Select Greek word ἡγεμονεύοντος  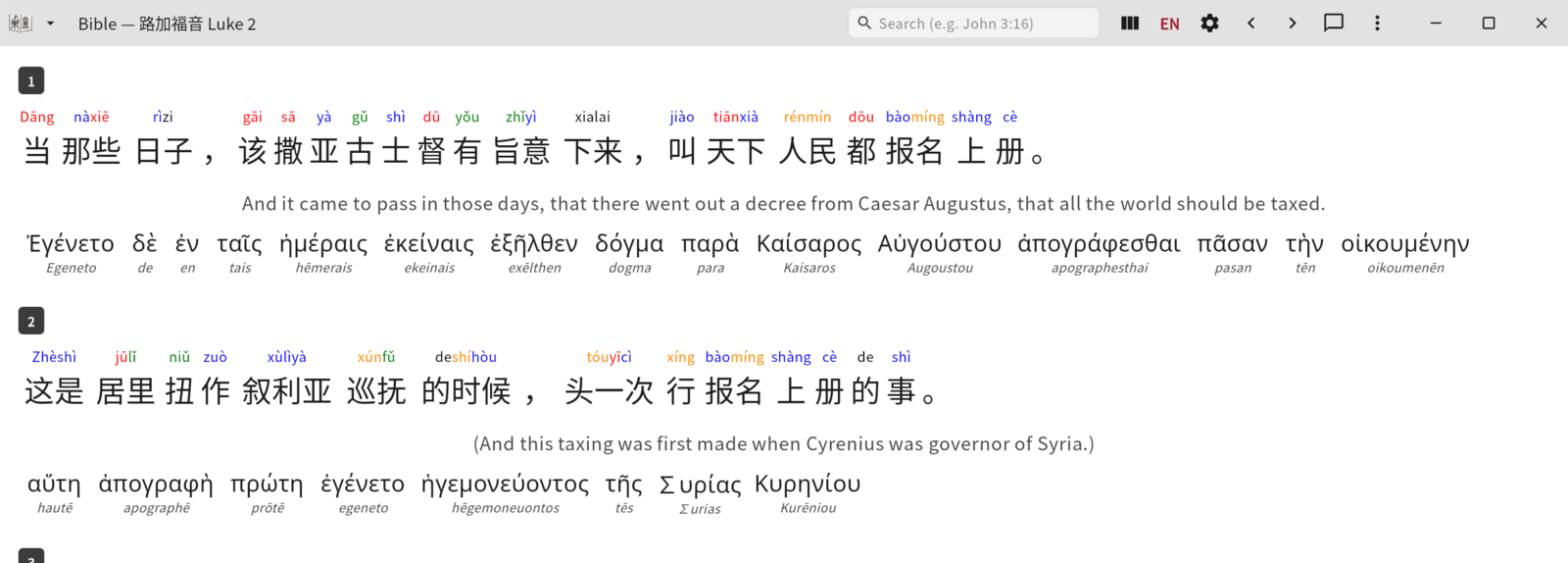pyautogui.click(x=506, y=485)
